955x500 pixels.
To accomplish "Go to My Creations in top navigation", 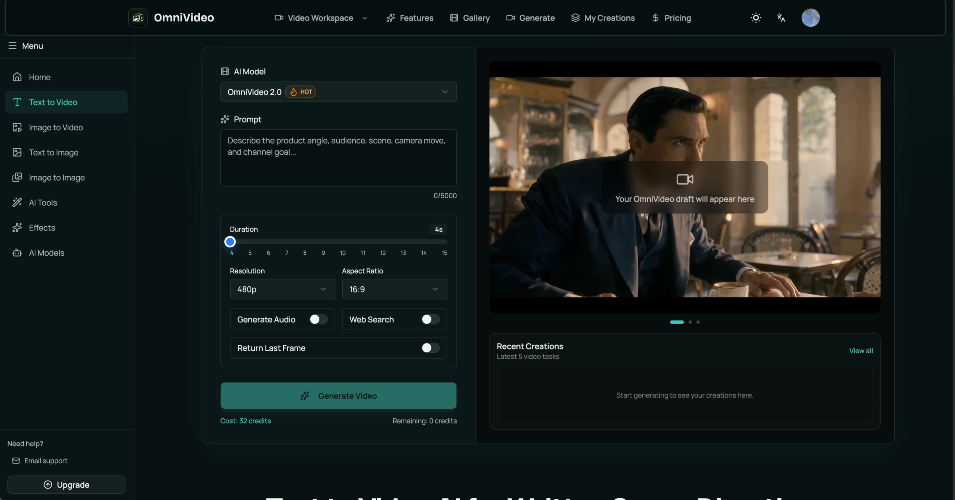I will [603, 18].
